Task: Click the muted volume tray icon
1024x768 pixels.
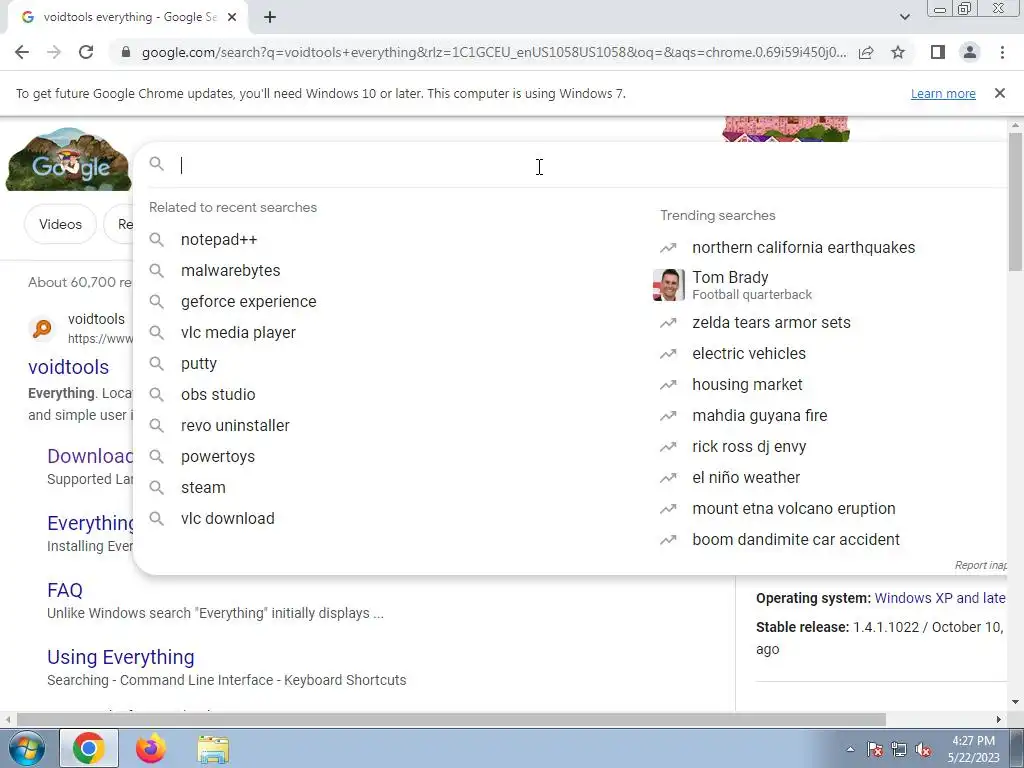Action: point(923,749)
